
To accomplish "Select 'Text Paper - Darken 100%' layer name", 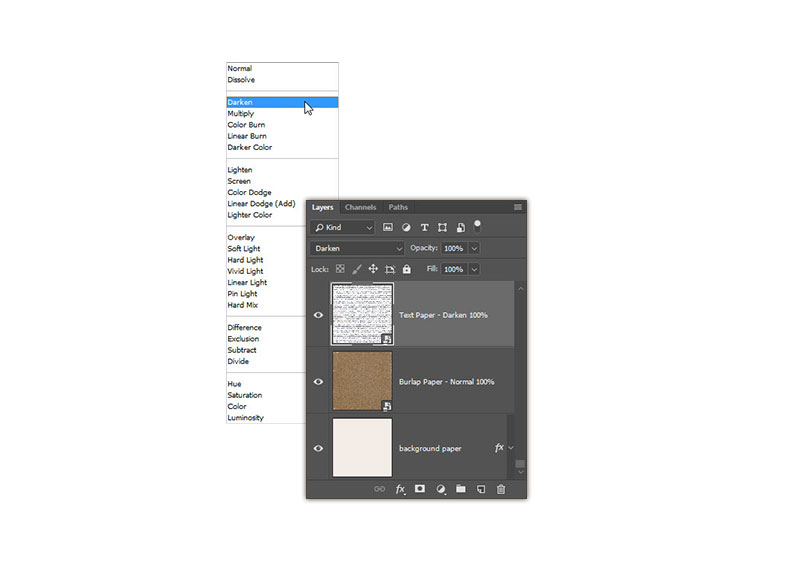I will (443, 315).
